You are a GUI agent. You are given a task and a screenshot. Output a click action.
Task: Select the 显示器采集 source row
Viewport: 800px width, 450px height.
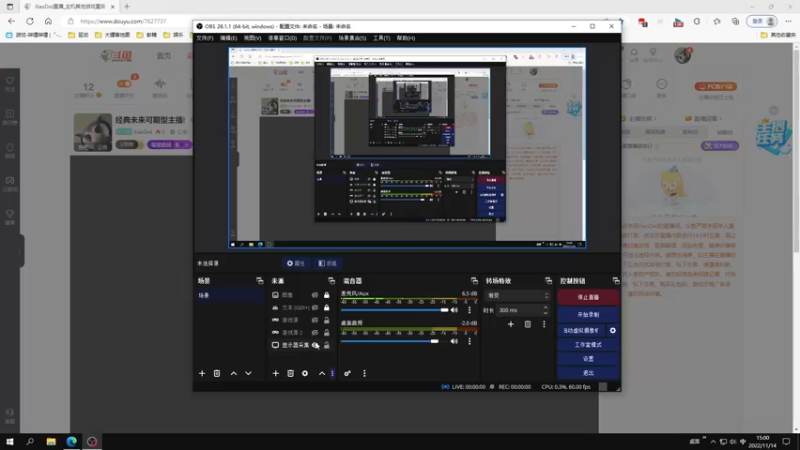point(303,345)
